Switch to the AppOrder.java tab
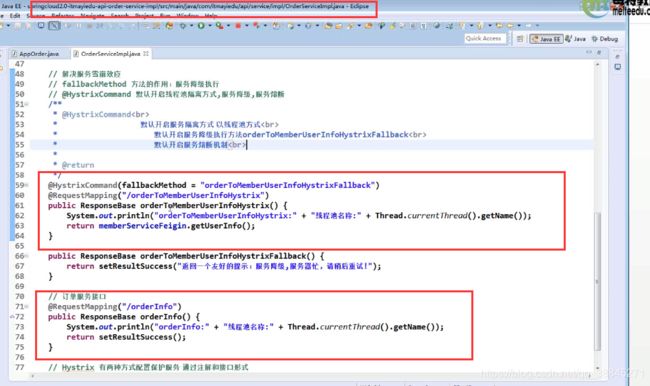 (36, 53)
